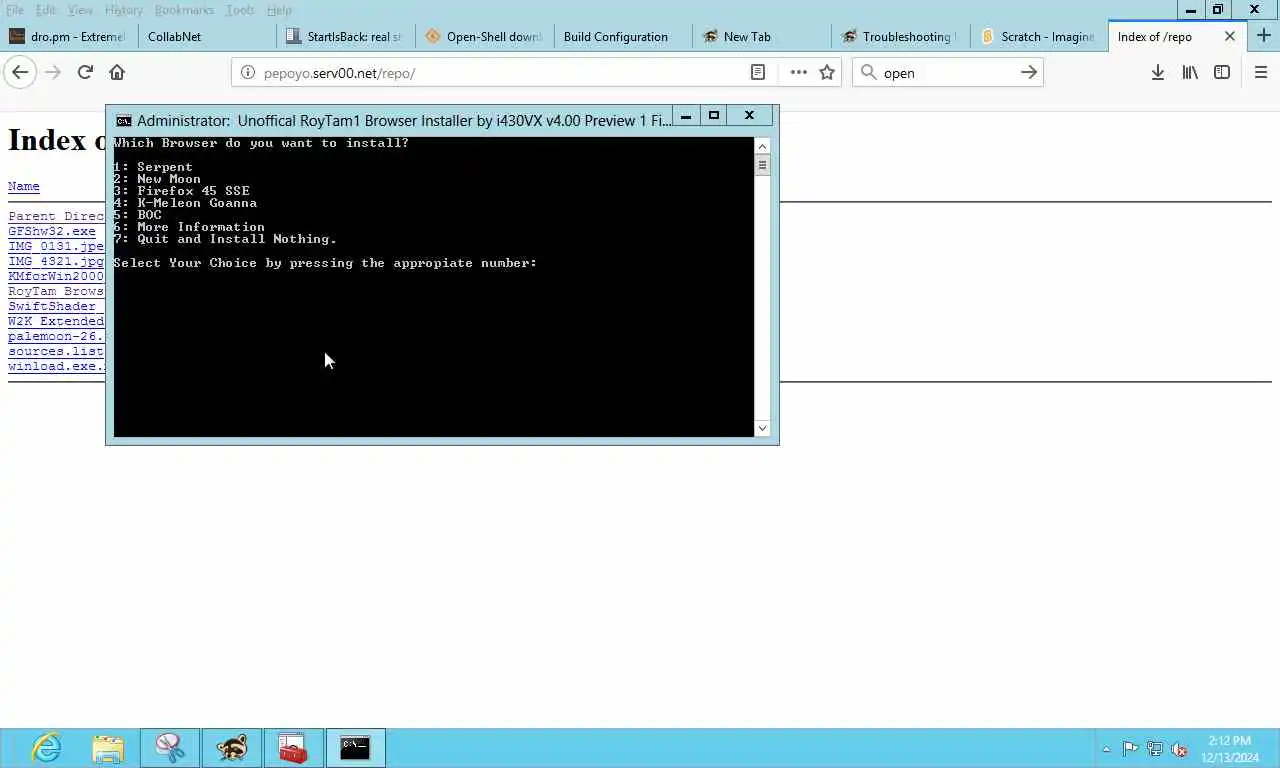This screenshot has width=1280, height=768.
Task: Open command prompt window system menu icon
Action: (124, 121)
